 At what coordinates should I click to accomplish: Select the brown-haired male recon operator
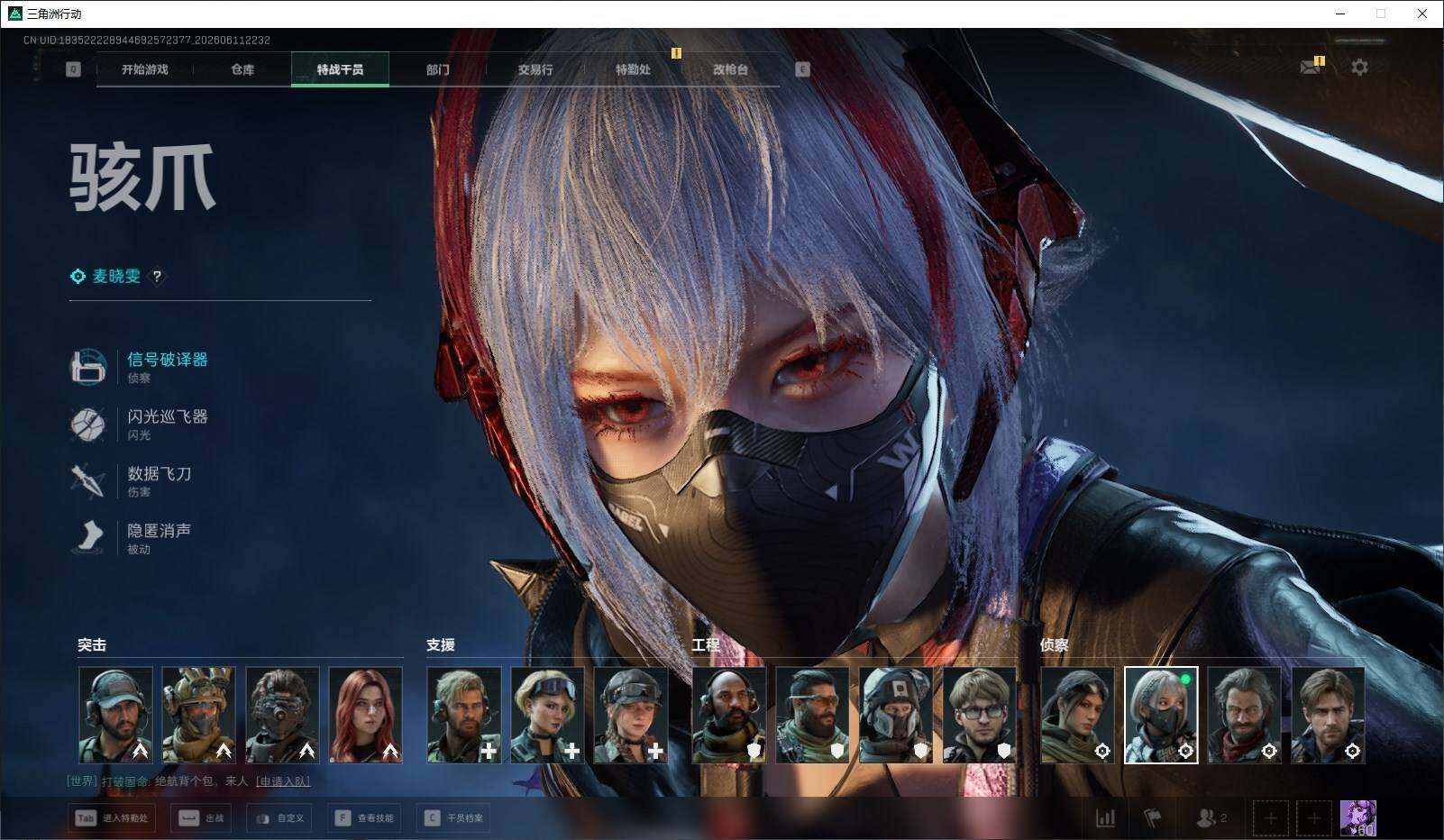pyautogui.click(x=1329, y=715)
